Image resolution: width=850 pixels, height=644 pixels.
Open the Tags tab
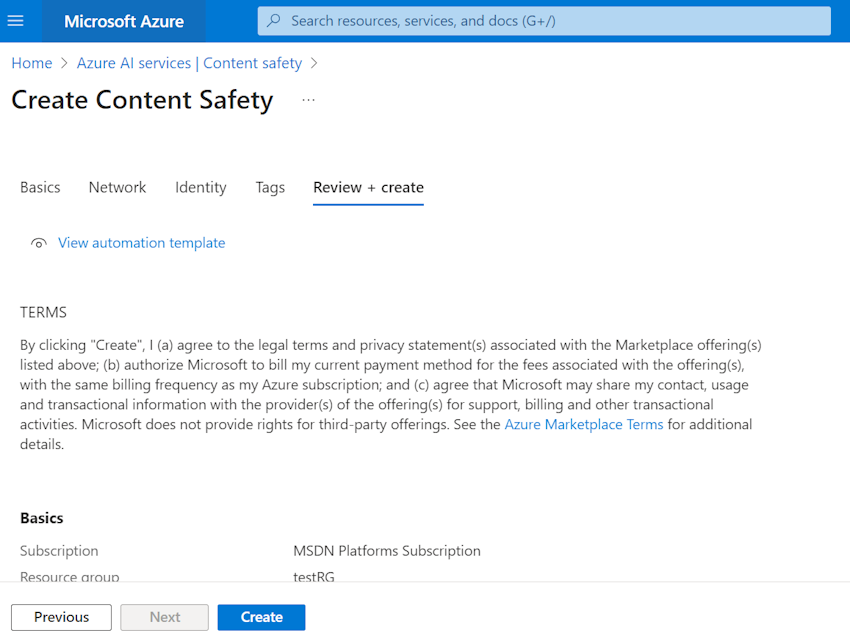click(x=270, y=187)
